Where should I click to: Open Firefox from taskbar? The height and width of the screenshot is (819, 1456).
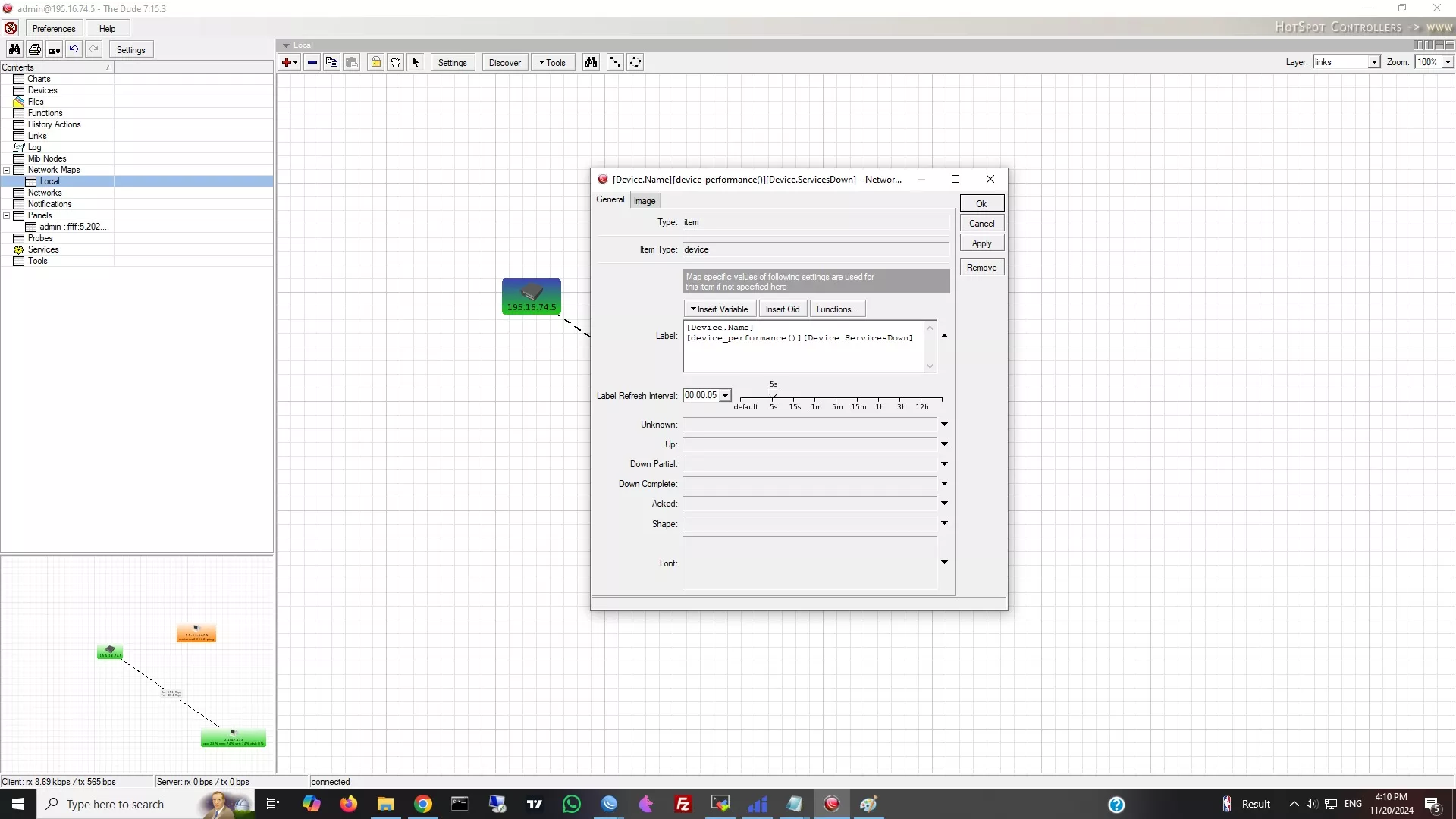348,804
